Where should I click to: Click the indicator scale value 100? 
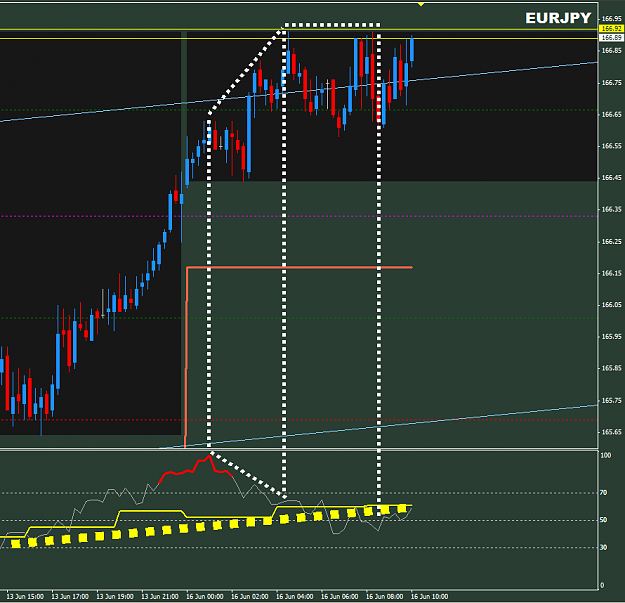tap(605, 455)
